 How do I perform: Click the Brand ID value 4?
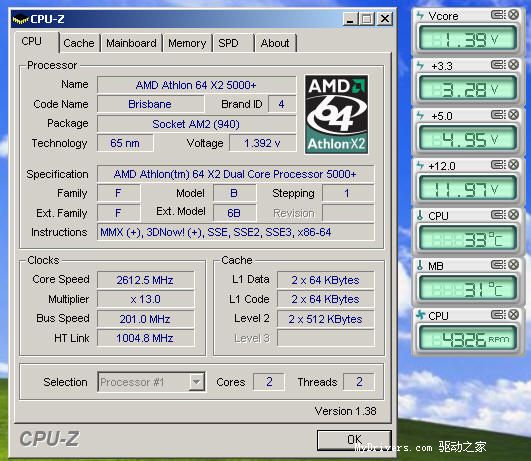tap(281, 104)
